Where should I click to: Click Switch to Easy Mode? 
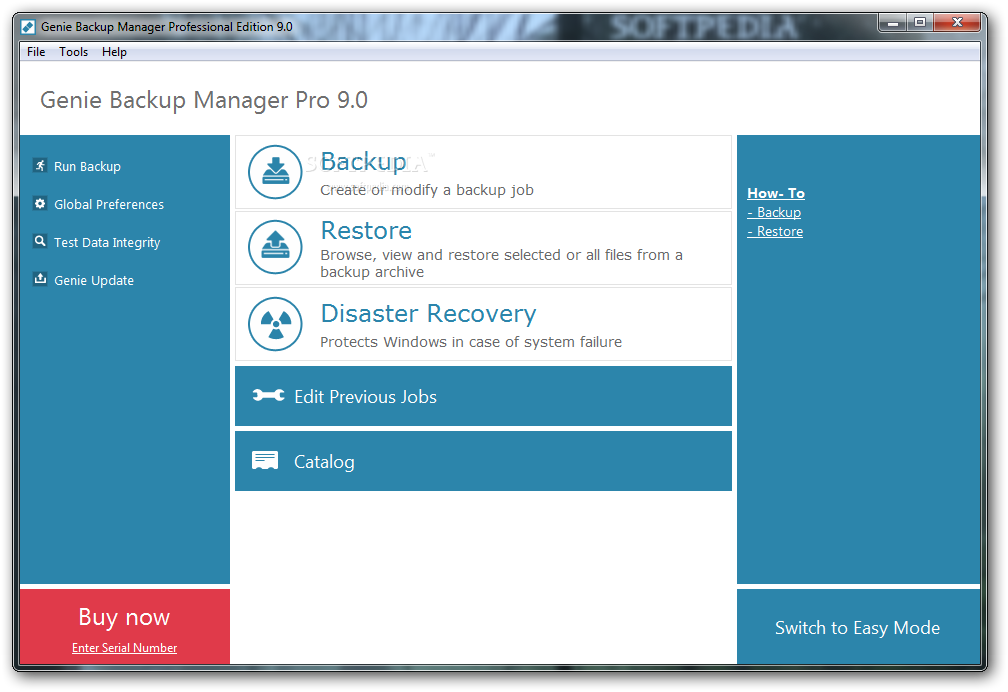pos(857,628)
